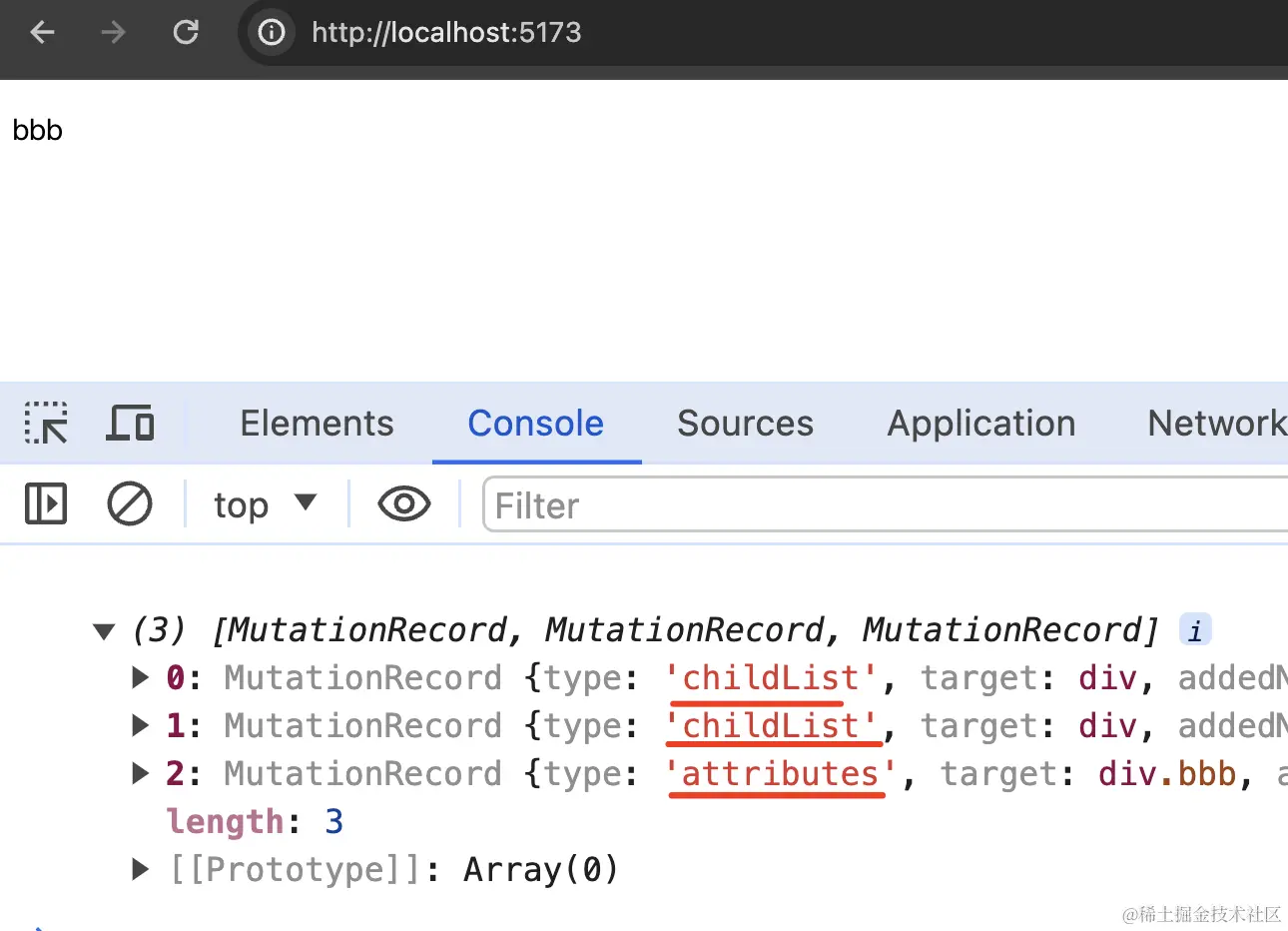Image resolution: width=1288 pixels, height=931 pixels.
Task: Click the blue info icon beside array
Action: pyautogui.click(x=1195, y=629)
